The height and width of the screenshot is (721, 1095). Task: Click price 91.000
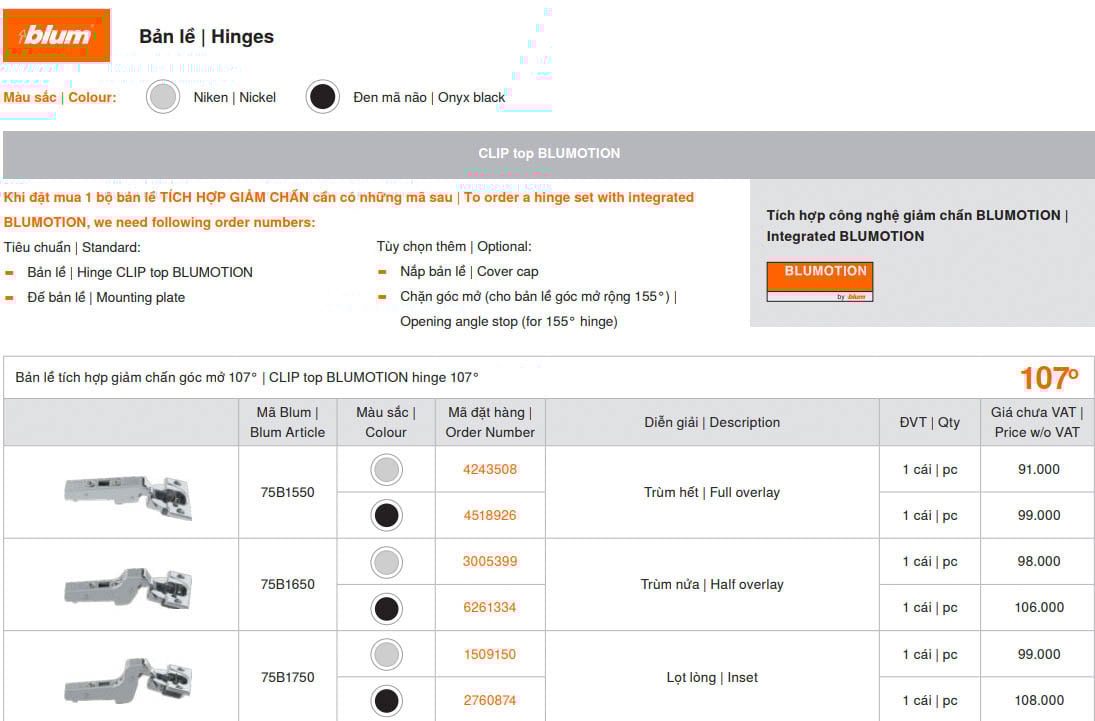[1038, 469]
